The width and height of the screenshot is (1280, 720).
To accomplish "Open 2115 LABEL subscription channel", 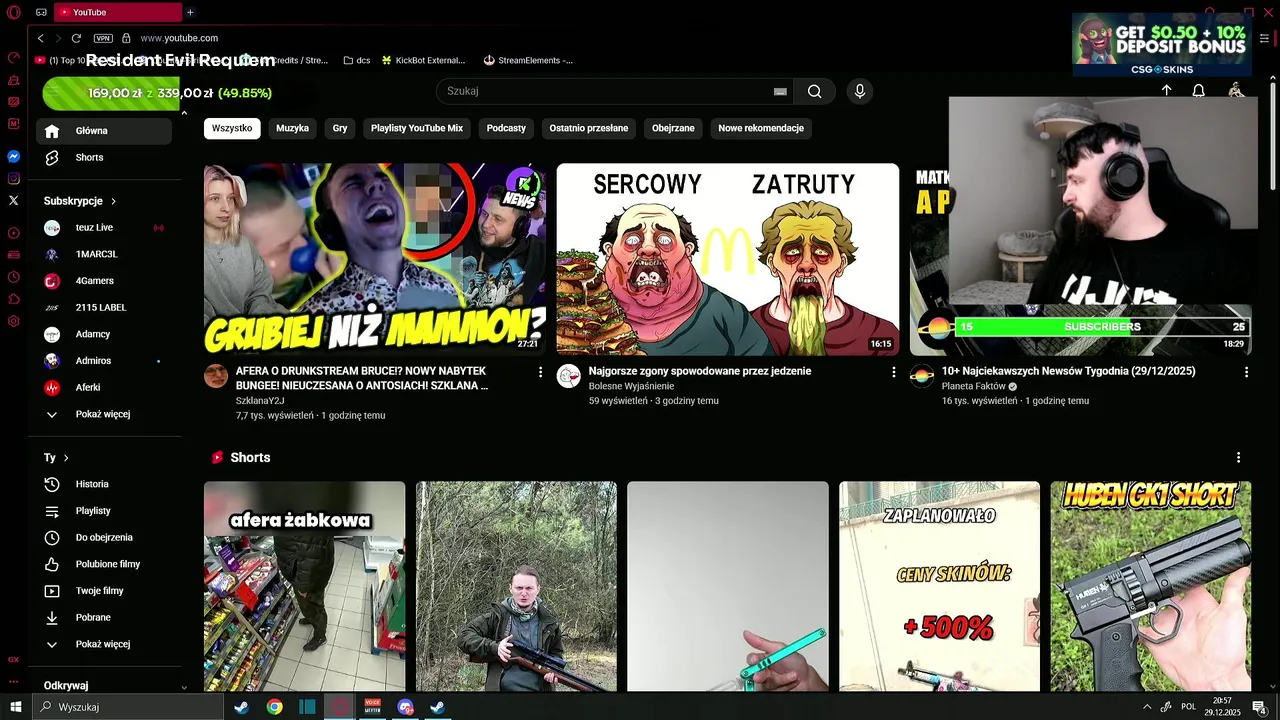I will (105, 308).
